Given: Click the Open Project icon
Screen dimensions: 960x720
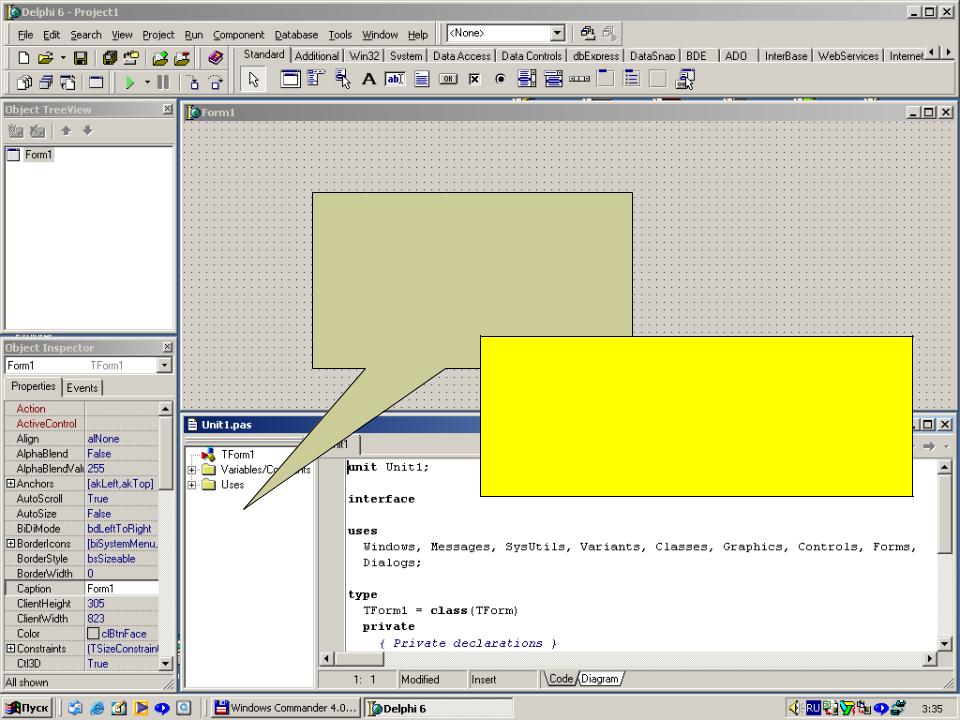Looking at the screenshot, I should pyautogui.click(x=131, y=58).
